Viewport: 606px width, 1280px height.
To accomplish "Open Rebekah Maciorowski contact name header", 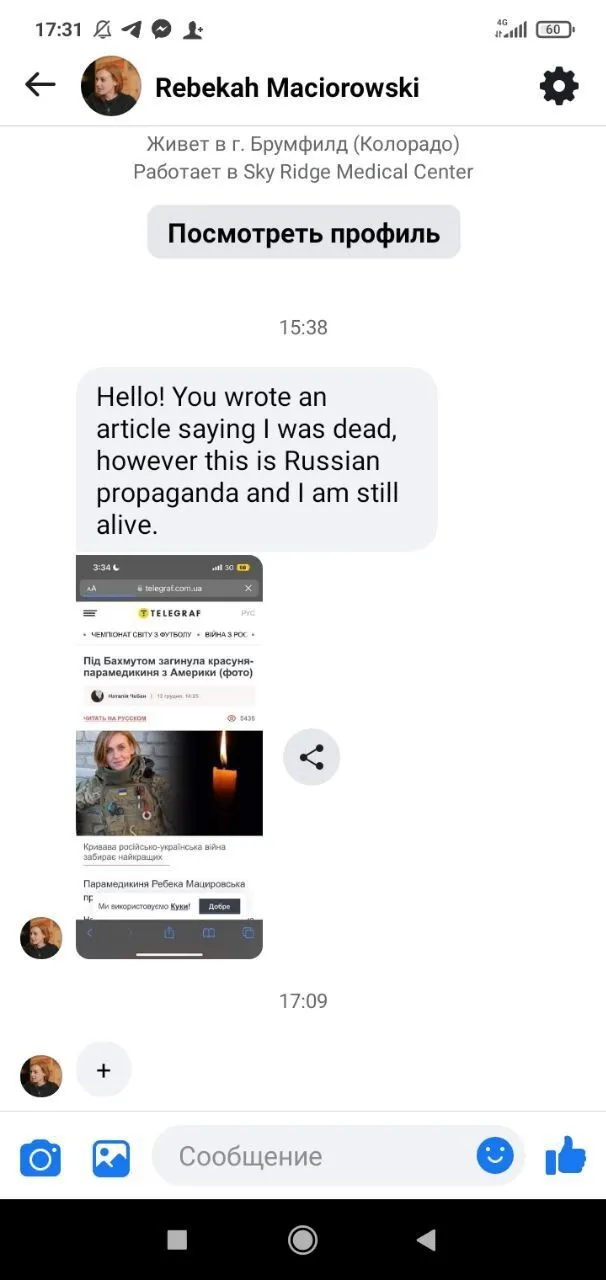I will (x=287, y=87).
